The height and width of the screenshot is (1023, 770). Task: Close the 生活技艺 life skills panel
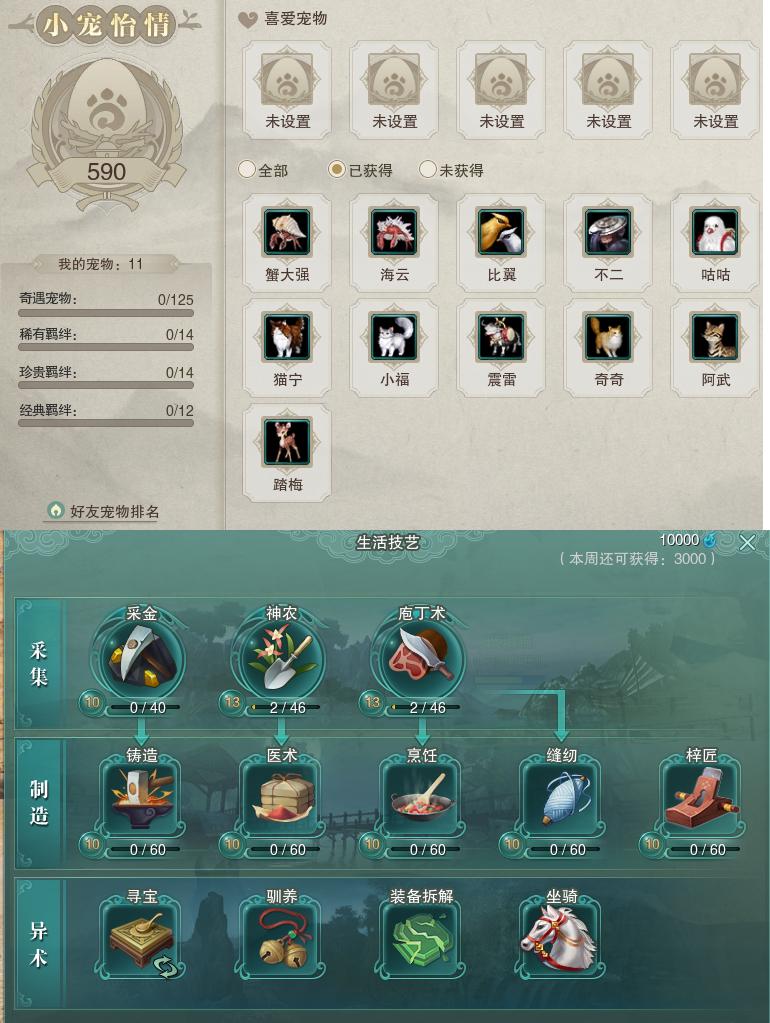pos(747,542)
